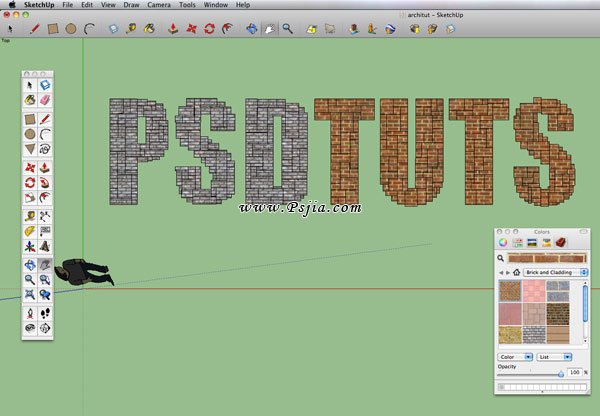600x416 pixels.
Task: Click the home icon in Colors panel
Action: [517, 272]
